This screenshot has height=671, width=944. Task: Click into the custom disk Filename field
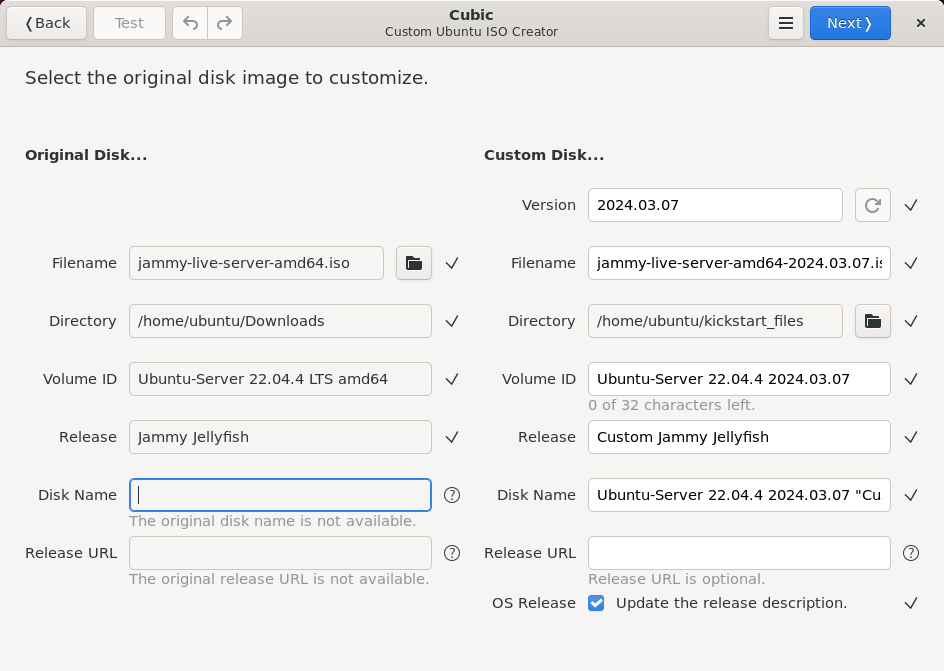click(x=738, y=263)
